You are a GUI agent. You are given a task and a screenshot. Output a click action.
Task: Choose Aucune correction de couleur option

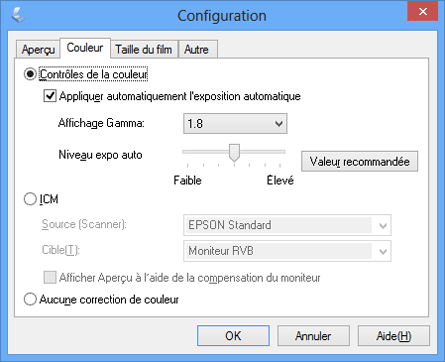[x=30, y=299]
